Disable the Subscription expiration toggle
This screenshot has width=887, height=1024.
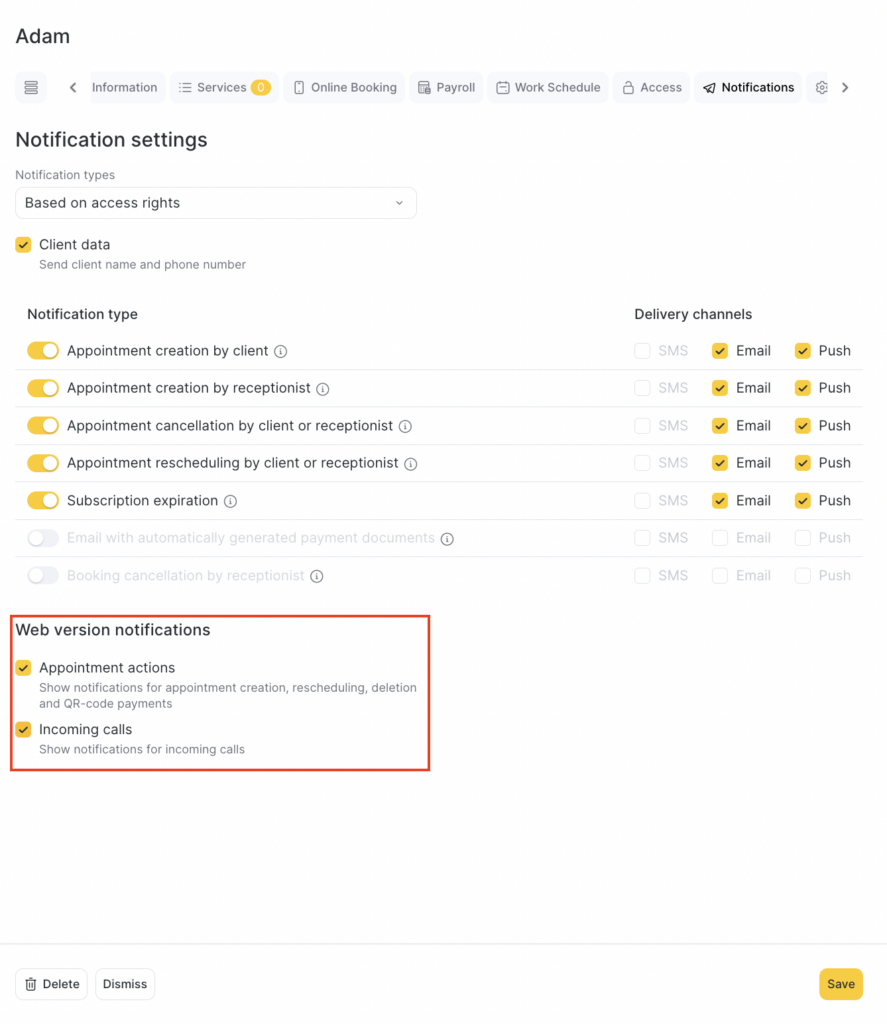coord(43,501)
